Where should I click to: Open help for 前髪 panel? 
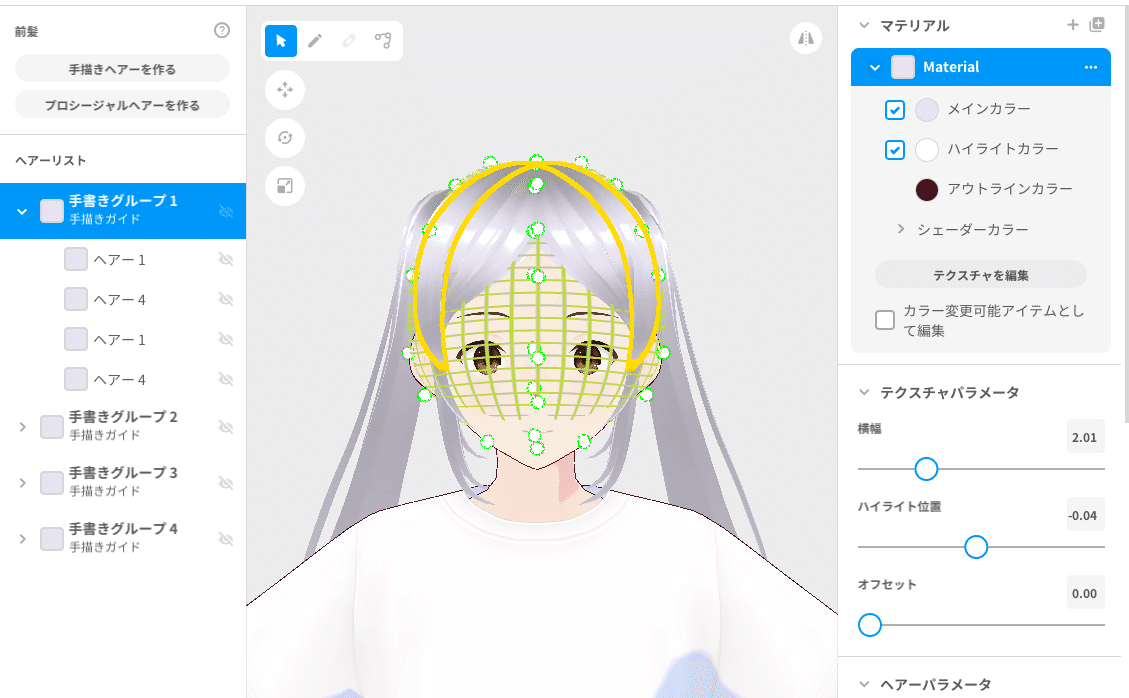tap(222, 30)
